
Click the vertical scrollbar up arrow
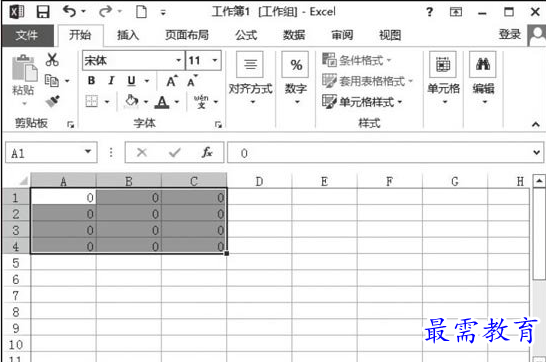[539, 181]
